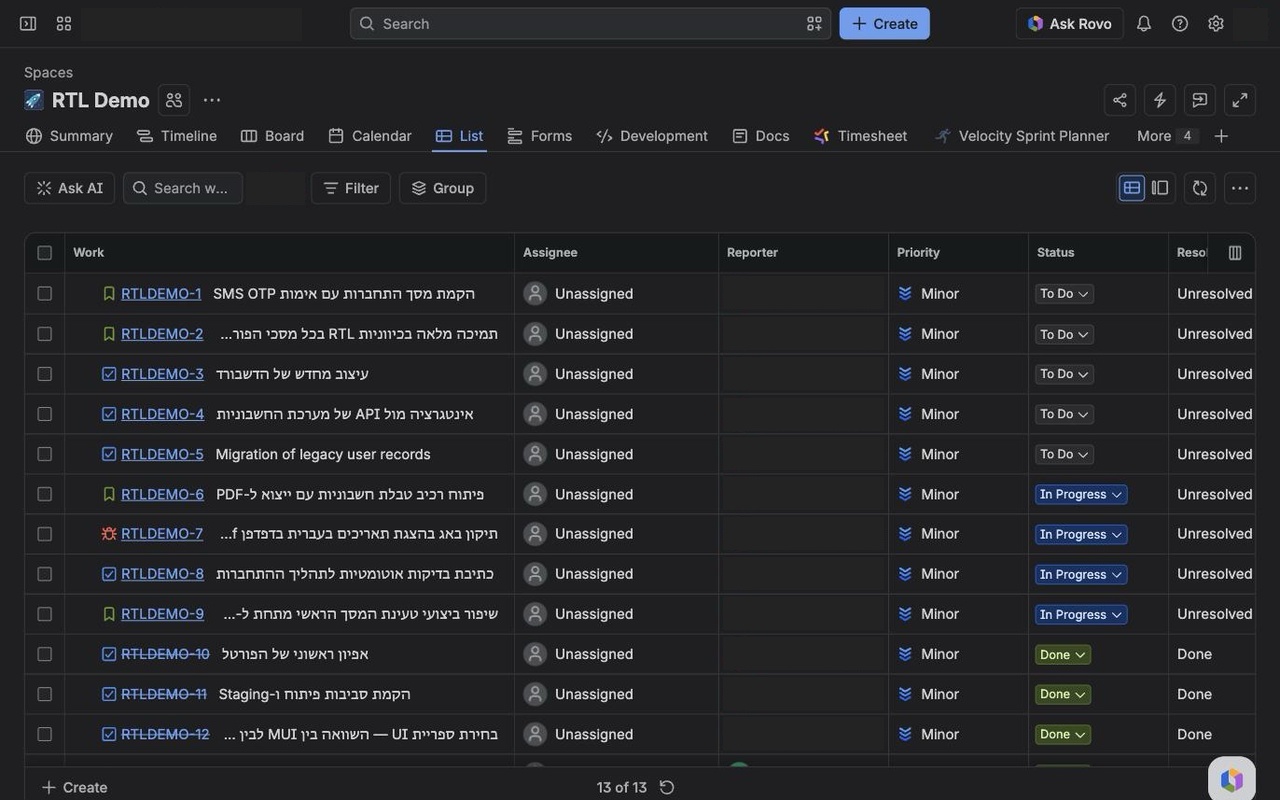1280x800 pixels.
Task: Open the help question mark icon
Action: tap(1180, 23)
